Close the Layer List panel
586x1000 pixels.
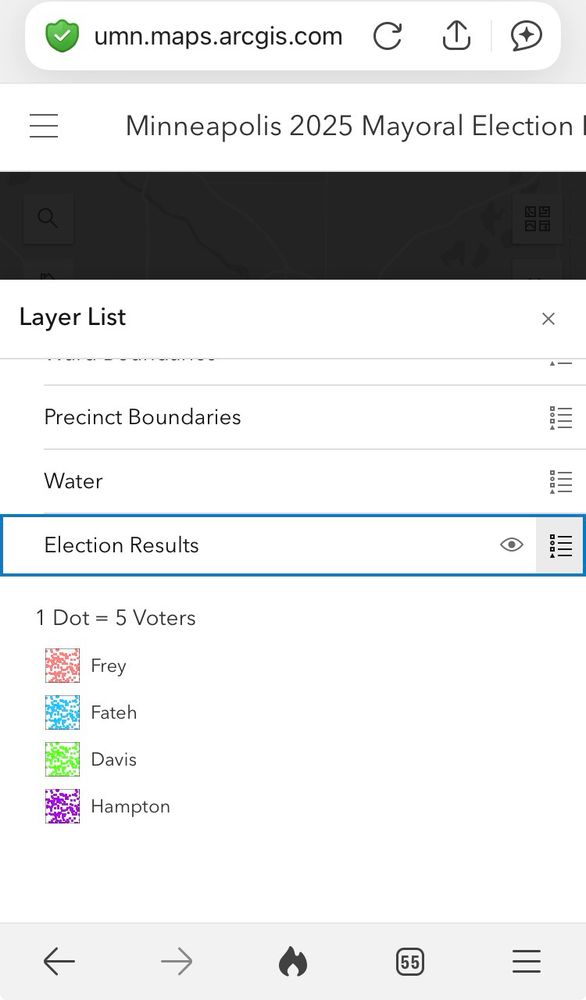[x=548, y=318]
